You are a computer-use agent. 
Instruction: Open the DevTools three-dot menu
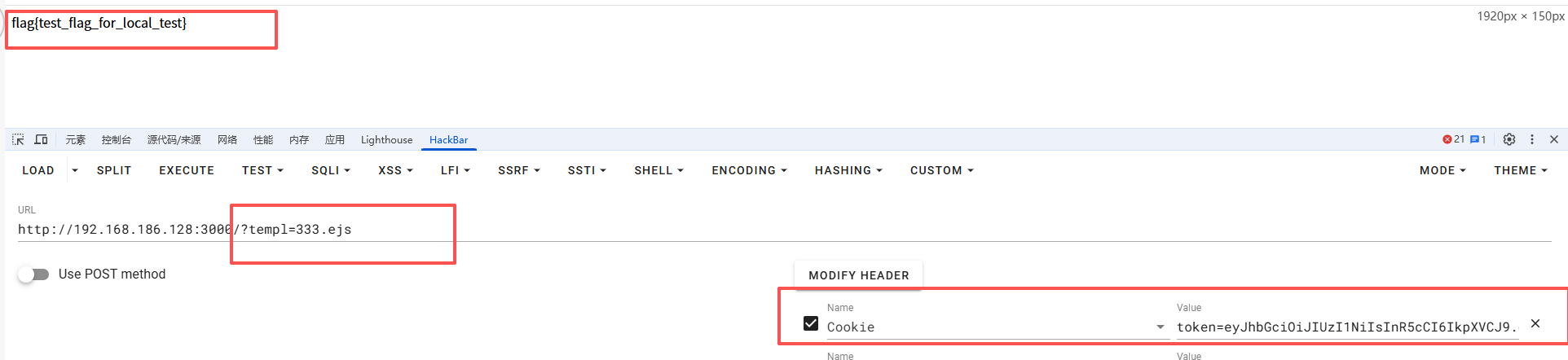1532,139
